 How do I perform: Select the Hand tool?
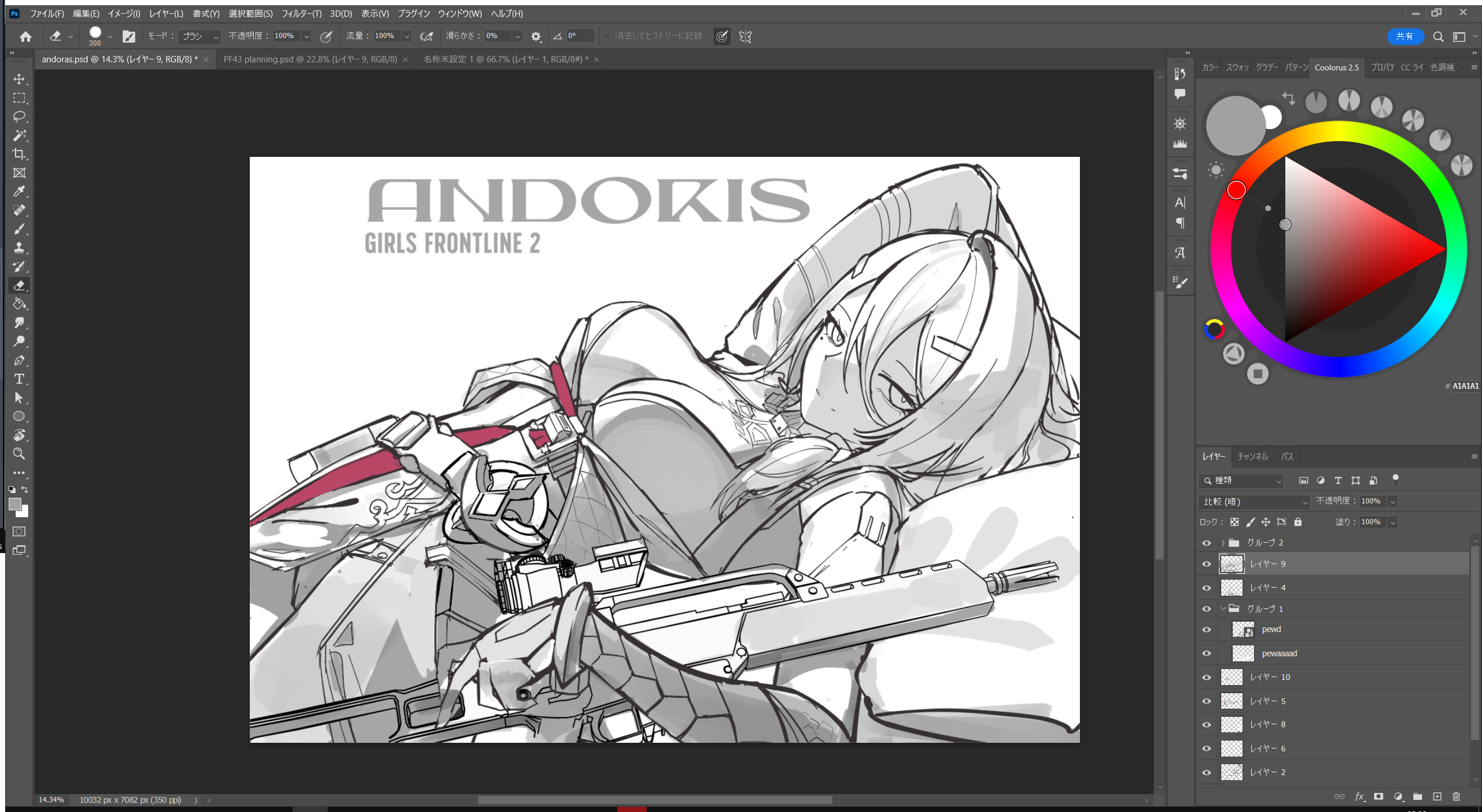[x=19, y=435]
